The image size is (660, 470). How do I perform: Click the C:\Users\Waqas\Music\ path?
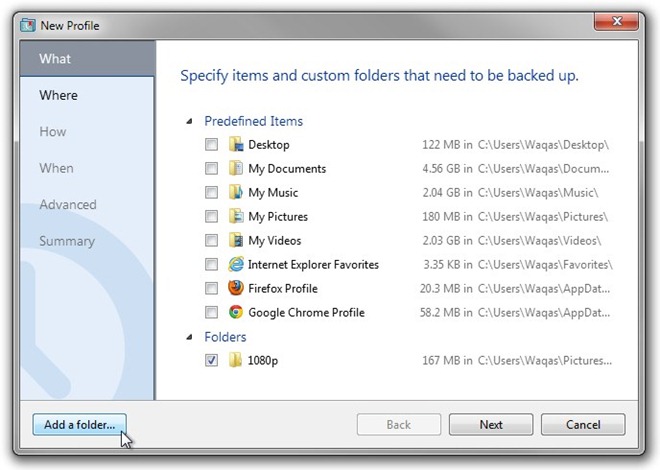coord(538,193)
